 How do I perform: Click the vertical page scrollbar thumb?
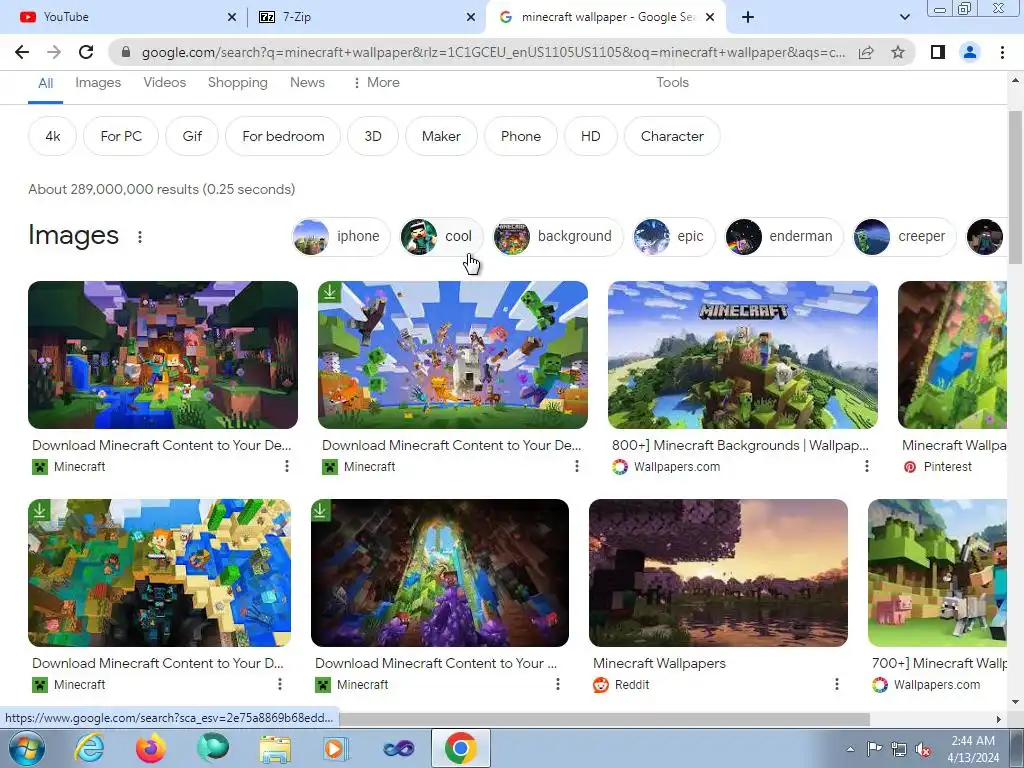(1015, 188)
